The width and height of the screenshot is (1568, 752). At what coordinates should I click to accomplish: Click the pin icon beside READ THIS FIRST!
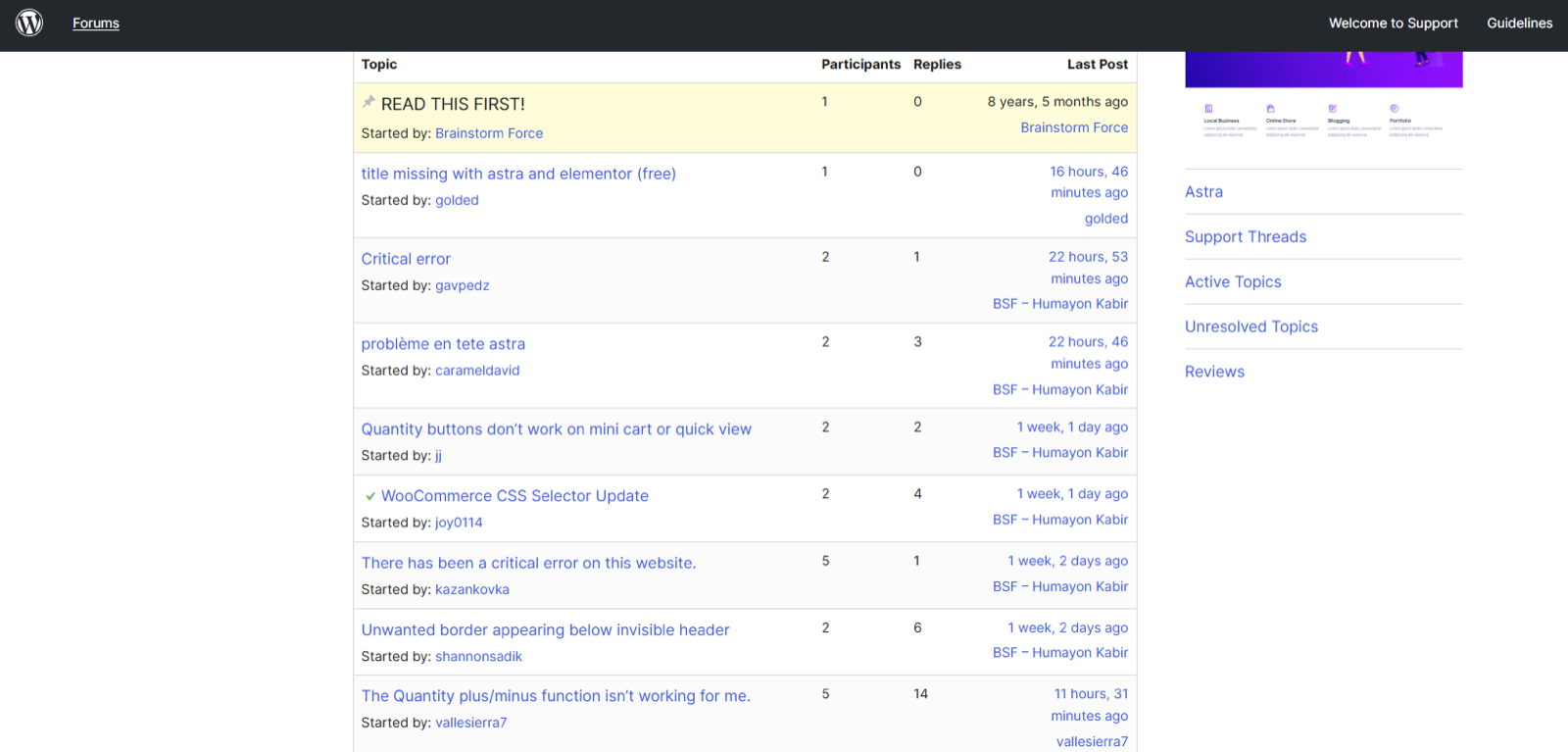[x=368, y=102]
